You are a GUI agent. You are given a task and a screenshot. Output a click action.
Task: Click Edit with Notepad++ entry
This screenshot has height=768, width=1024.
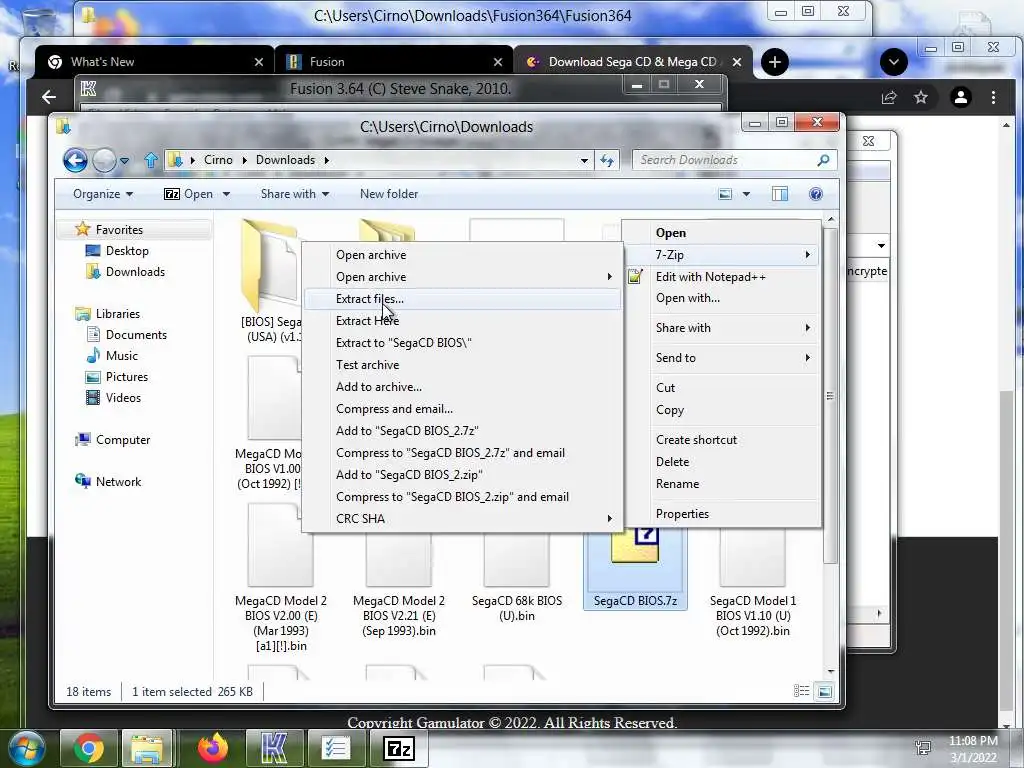pos(722,277)
